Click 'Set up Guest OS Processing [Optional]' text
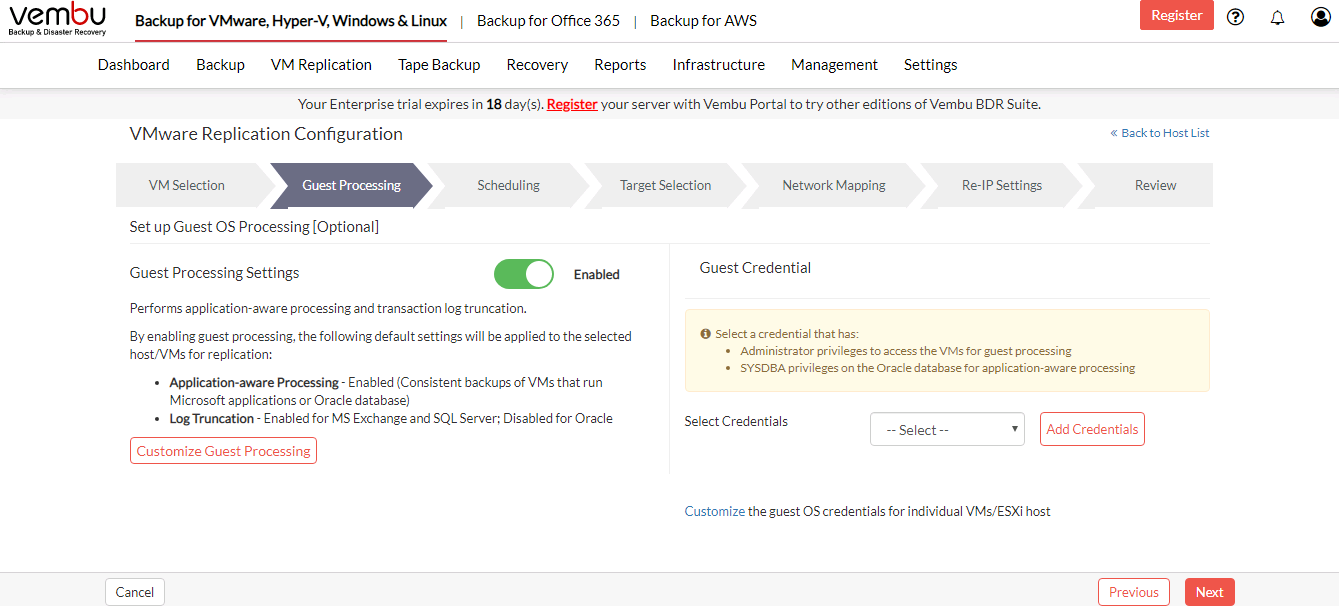This screenshot has height=606, width=1339. coord(254,227)
